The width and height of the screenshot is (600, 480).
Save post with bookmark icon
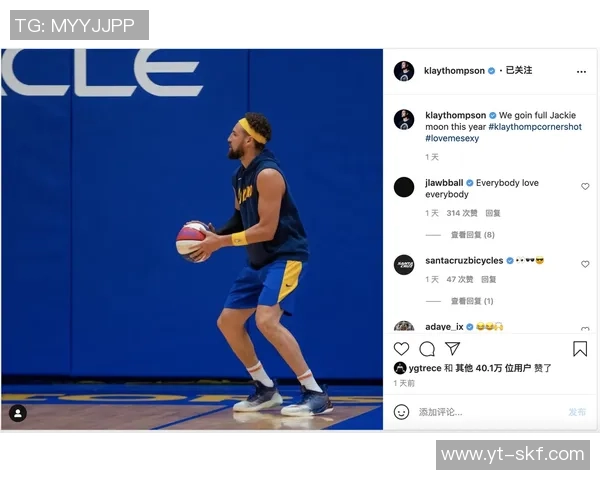pos(580,349)
